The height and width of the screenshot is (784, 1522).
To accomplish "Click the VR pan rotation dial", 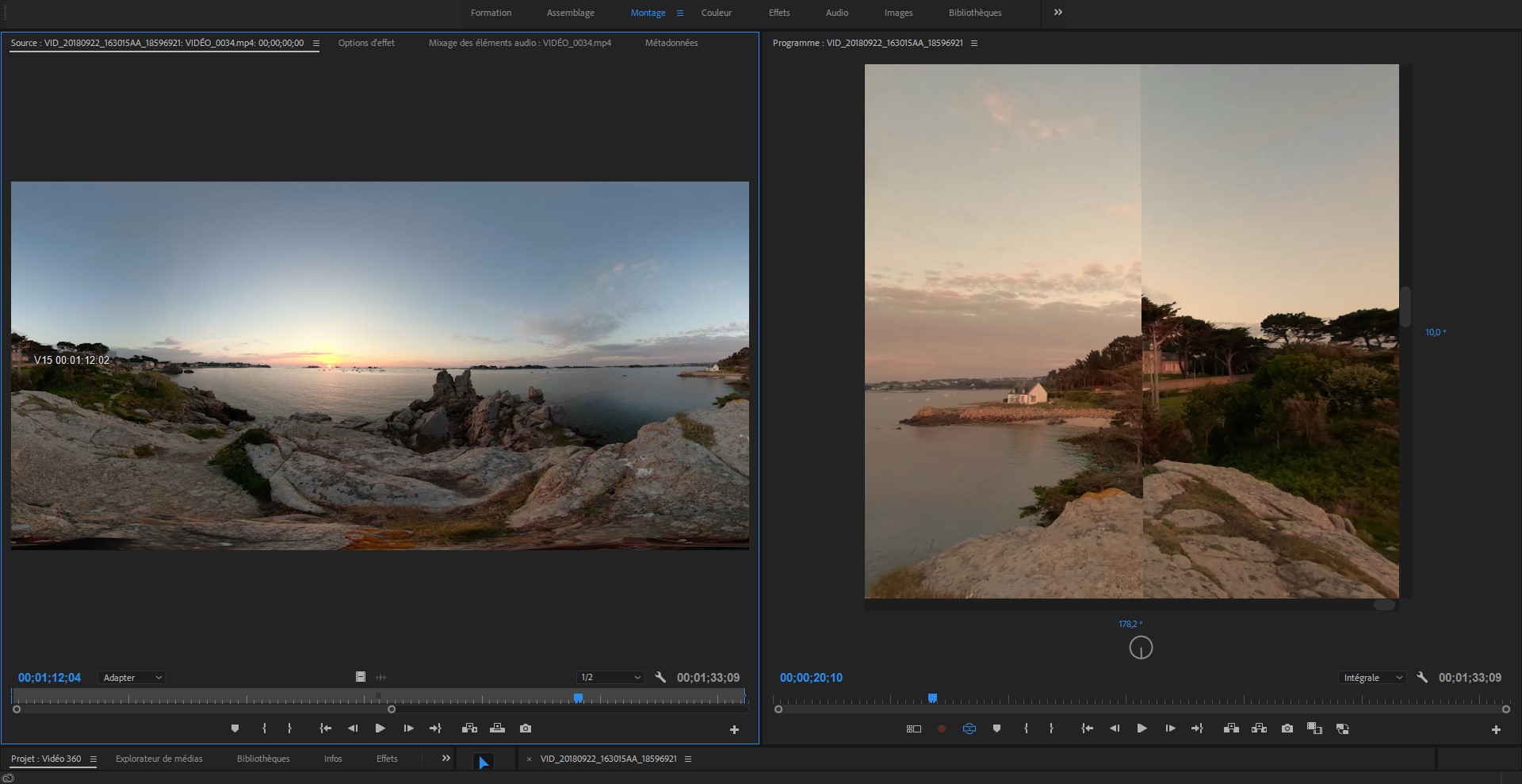I will [x=1141, y=648].
